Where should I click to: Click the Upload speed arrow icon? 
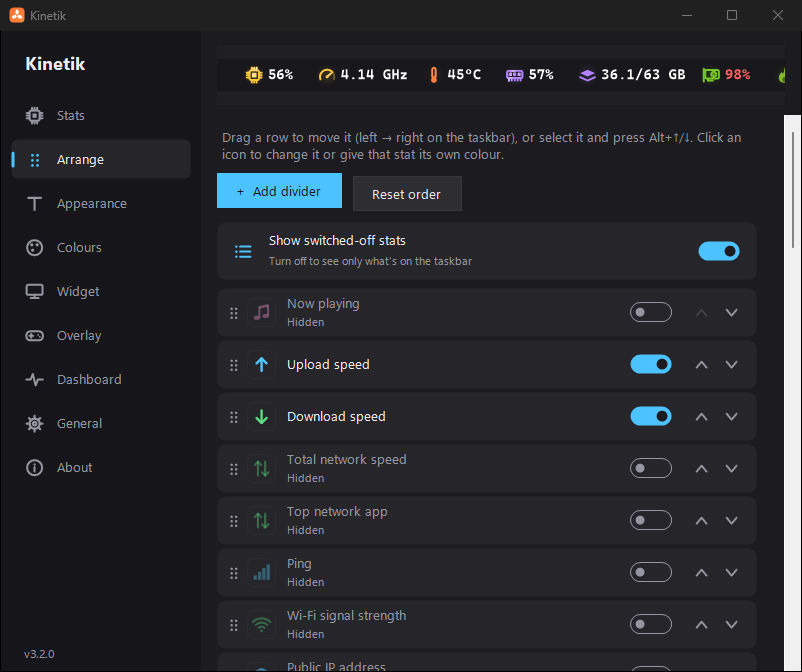(x=261, y=364)
